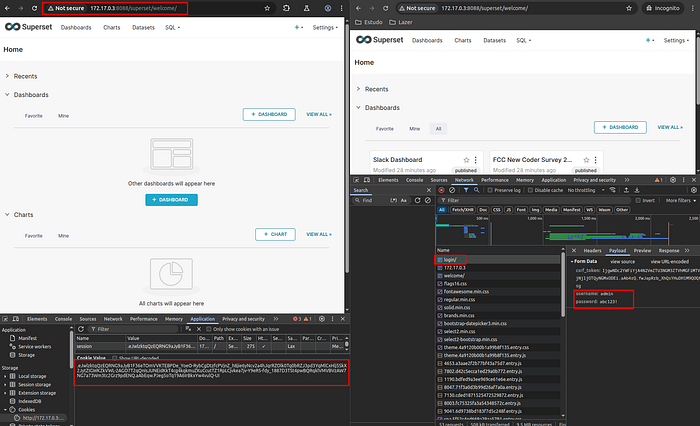This screenshot has width=700, height=426.
Task: Expand Recents section in left window
Action: (x=7, y=76)
